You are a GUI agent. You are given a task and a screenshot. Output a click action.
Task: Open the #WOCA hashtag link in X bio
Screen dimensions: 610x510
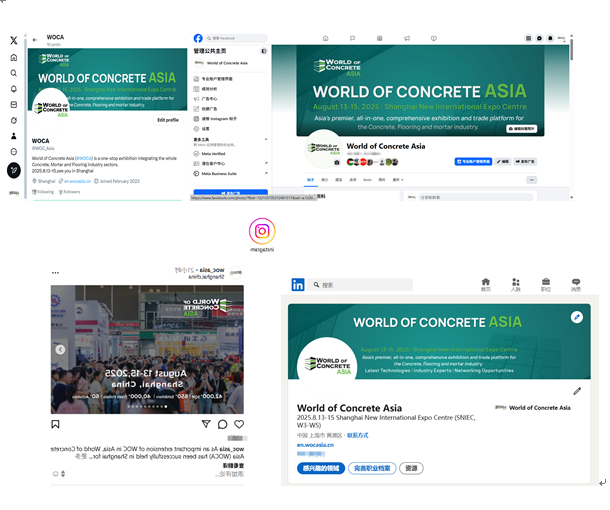point(84,158)
